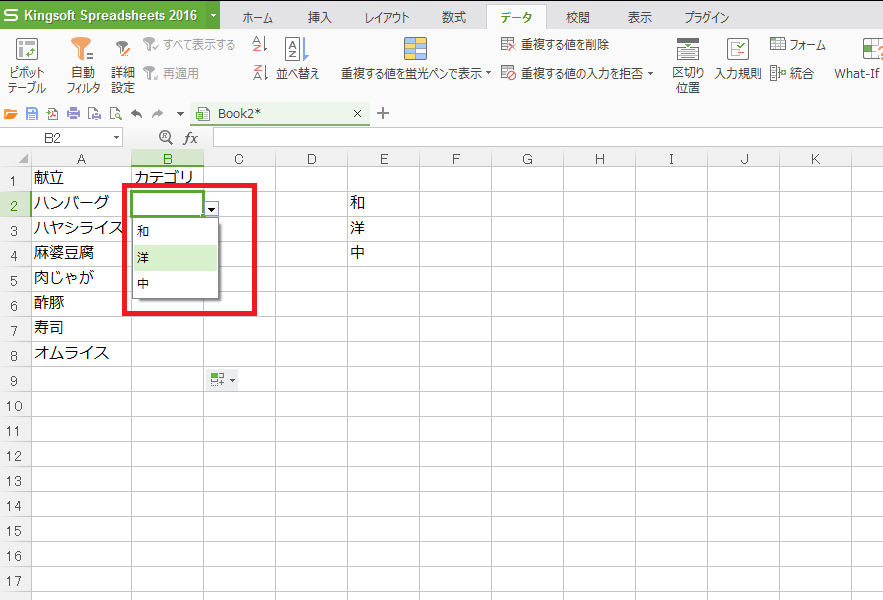Click the select-all corner of the grid
The width and height of the screenshot is (883, 600).
click(x=16, y=158)
